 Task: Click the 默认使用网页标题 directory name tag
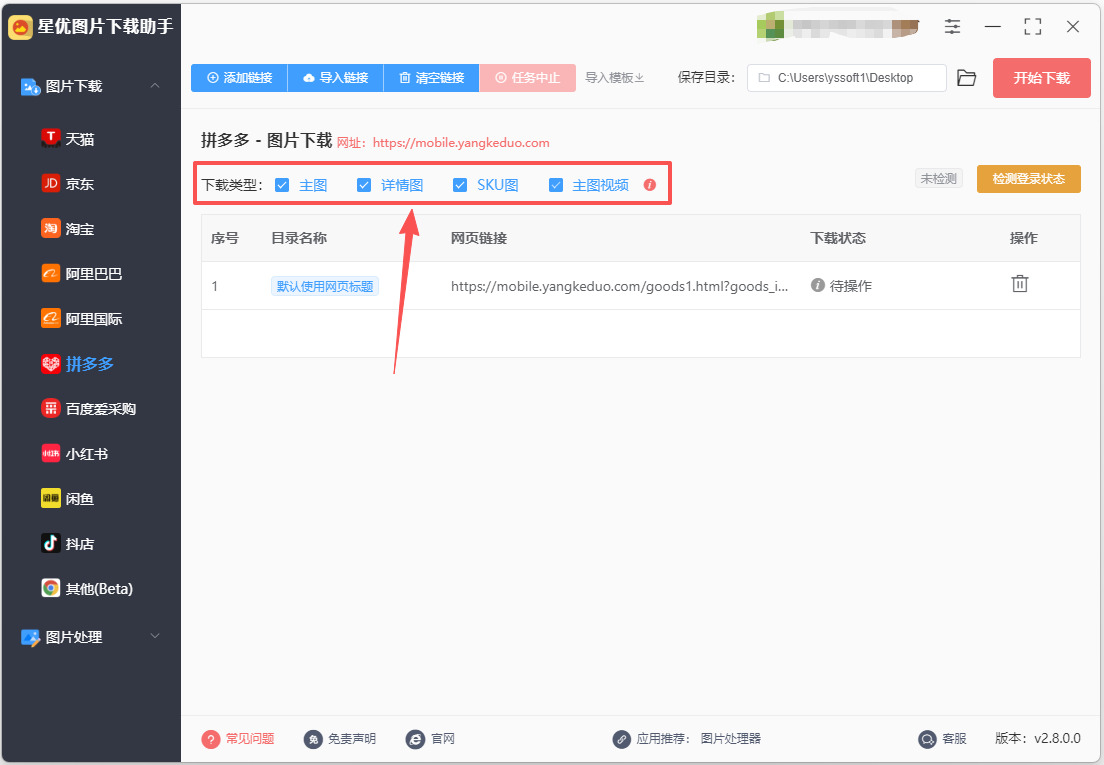point(325,286)
